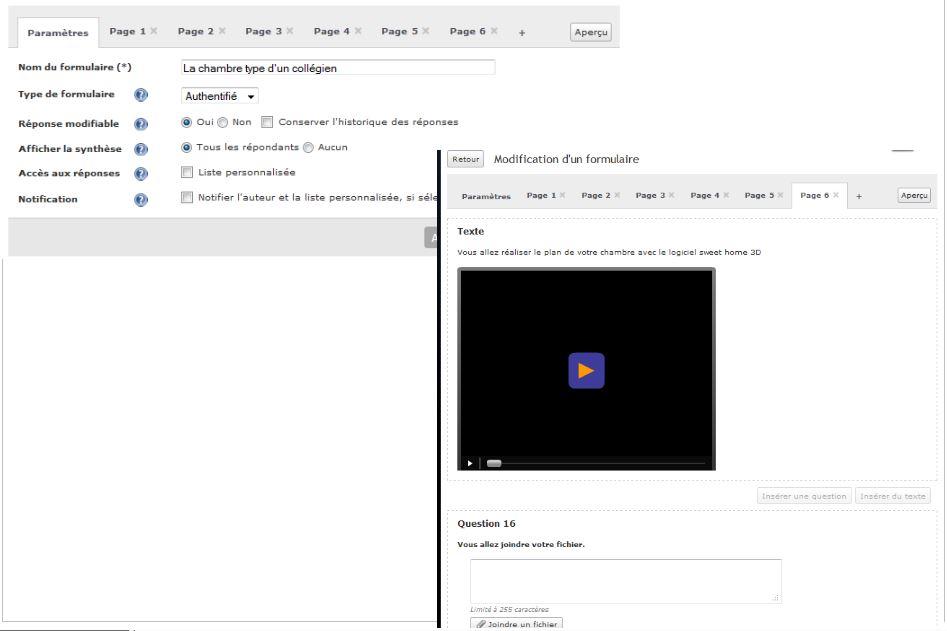Add a new page with plus tab in top bar
947x631 pixels.
pos(522,33)
